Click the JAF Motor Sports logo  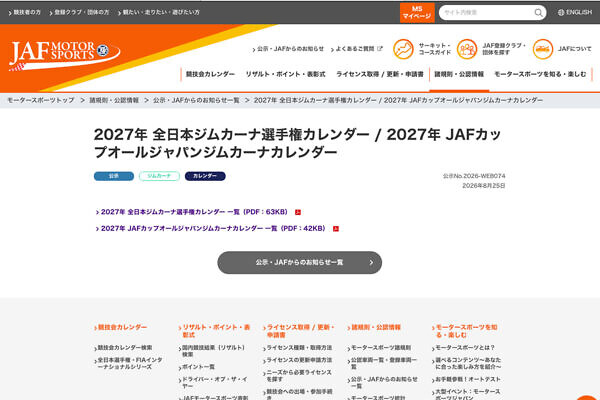point(64,56)
